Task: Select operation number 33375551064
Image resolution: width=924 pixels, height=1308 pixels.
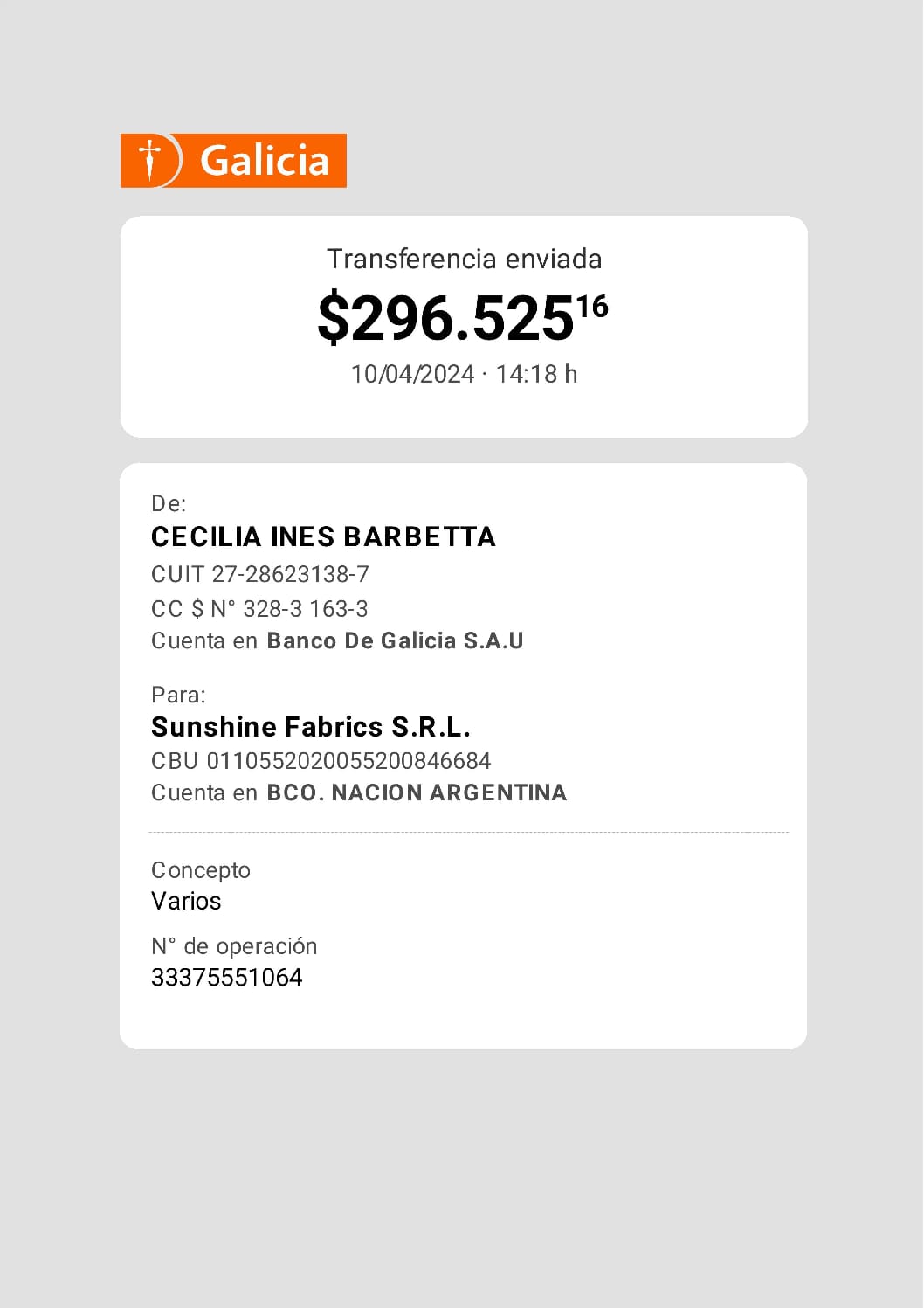Action: 227,977
